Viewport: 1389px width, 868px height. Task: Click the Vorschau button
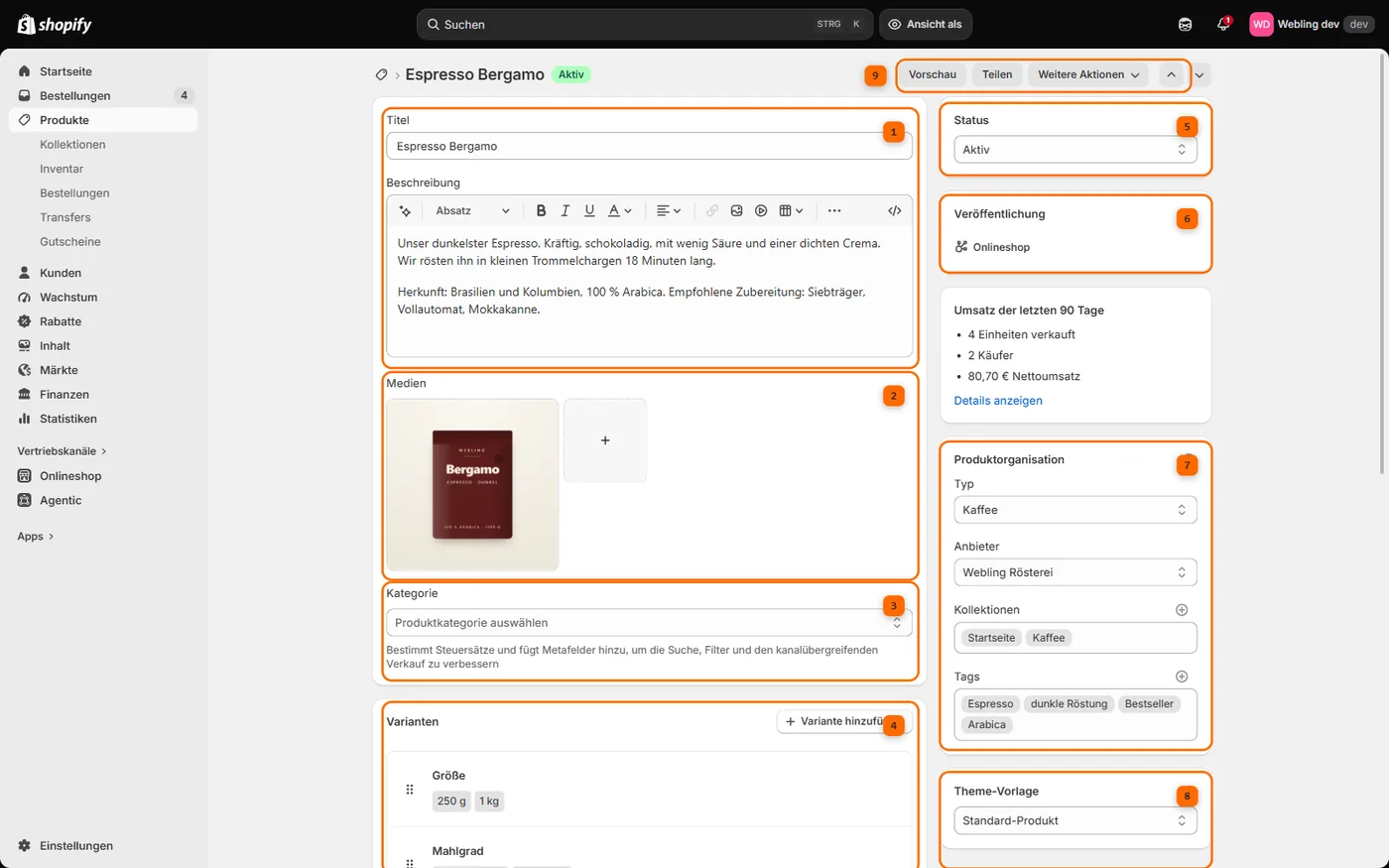coord(933,74)
